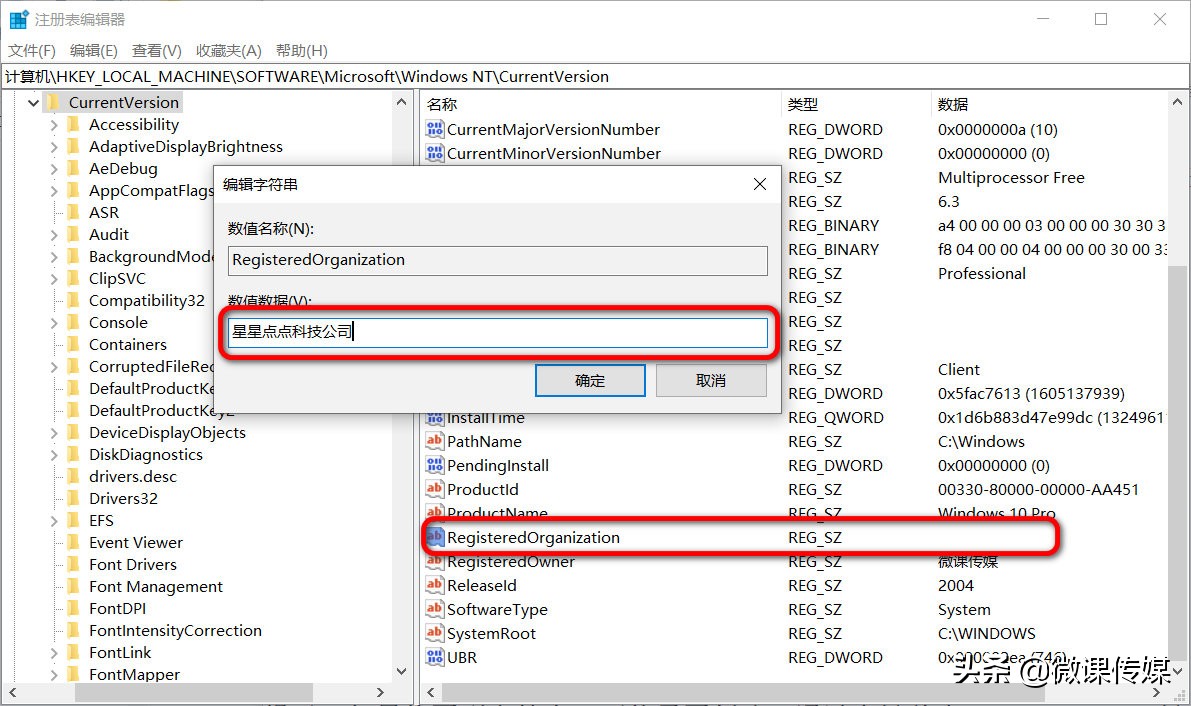
Task: Click the UBR REG_DWORD value icon
Action: tap(435, 657)
